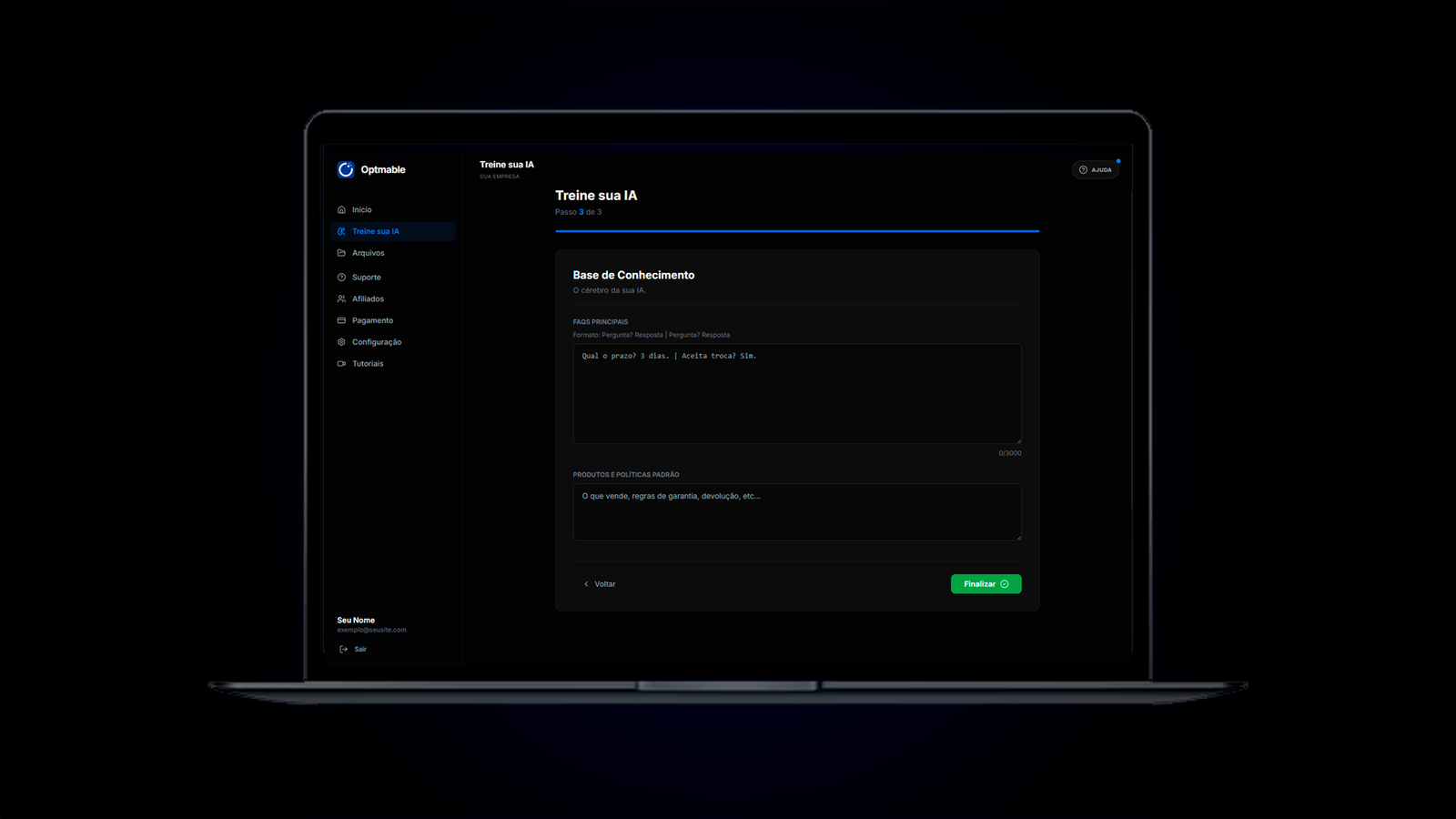Click the credit card icon next to Pagamento
Screen dimensions: 1456x819
[341, 320]
